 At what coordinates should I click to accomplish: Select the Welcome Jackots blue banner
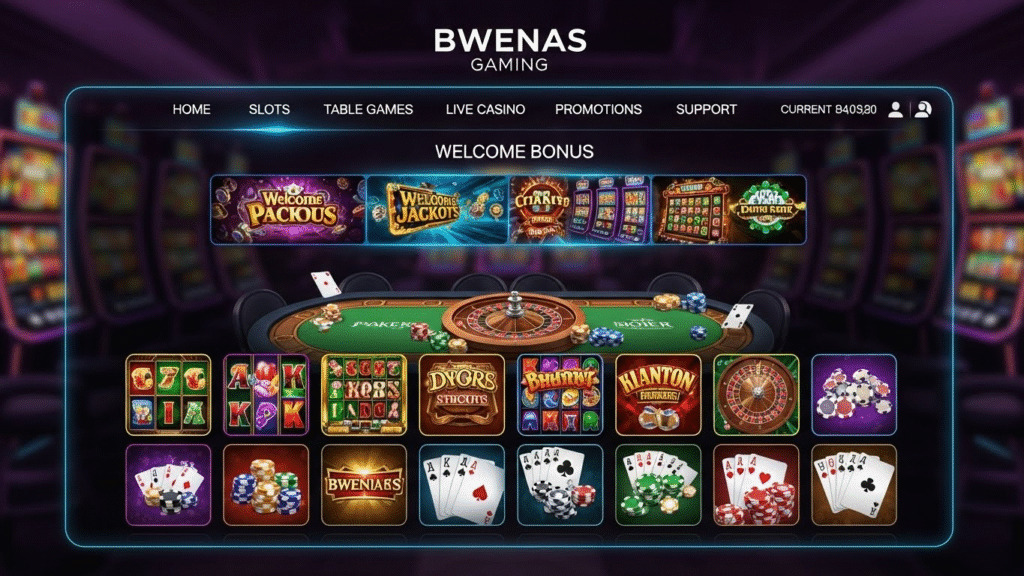click(437, 210)
